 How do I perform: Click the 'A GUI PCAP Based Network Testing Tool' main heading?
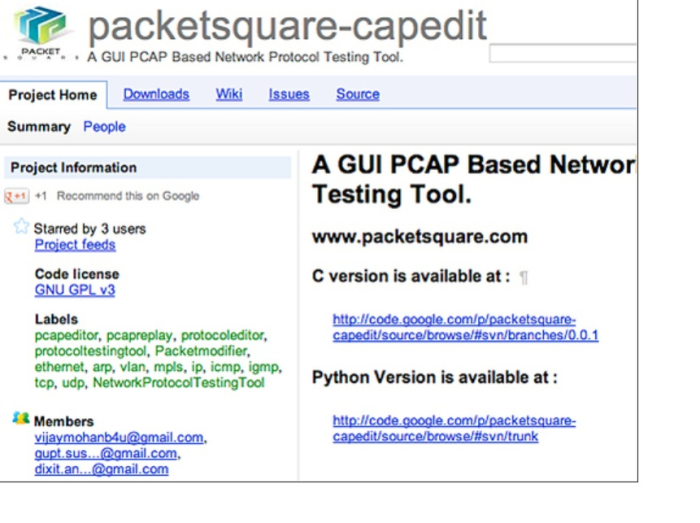[x=474, y=179]
